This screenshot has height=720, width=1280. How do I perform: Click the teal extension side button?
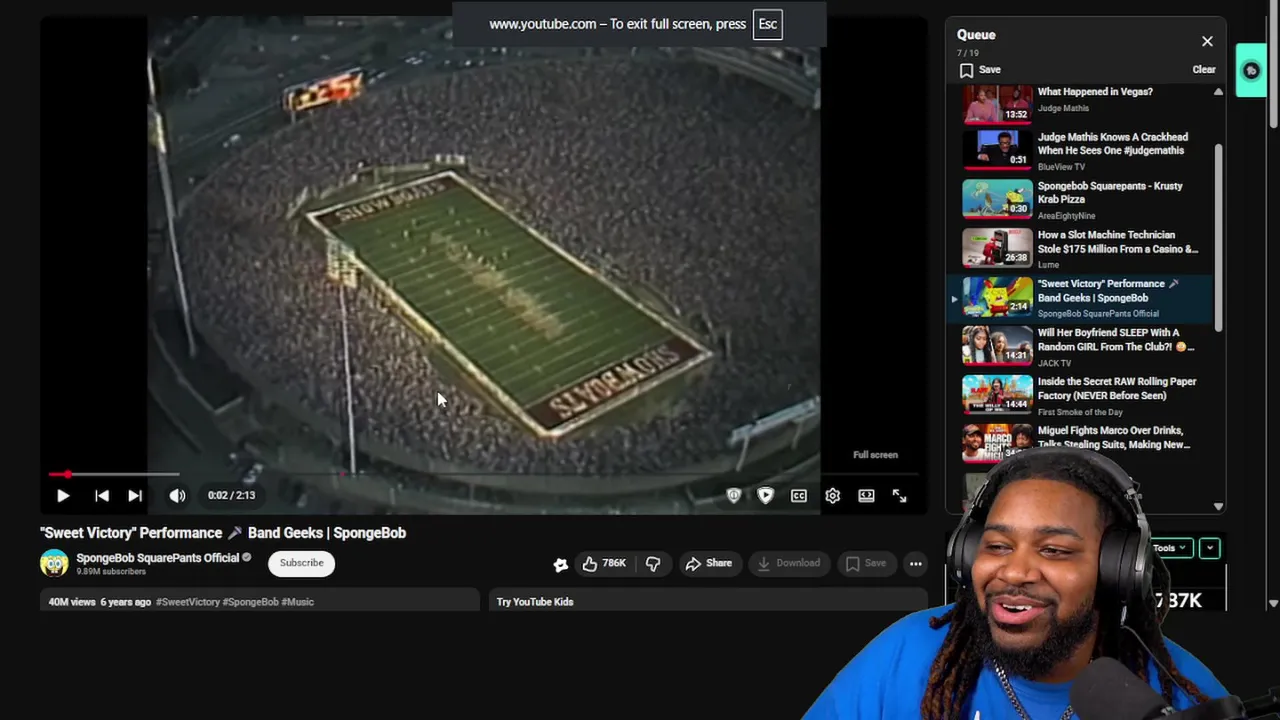click(1250, 71)
